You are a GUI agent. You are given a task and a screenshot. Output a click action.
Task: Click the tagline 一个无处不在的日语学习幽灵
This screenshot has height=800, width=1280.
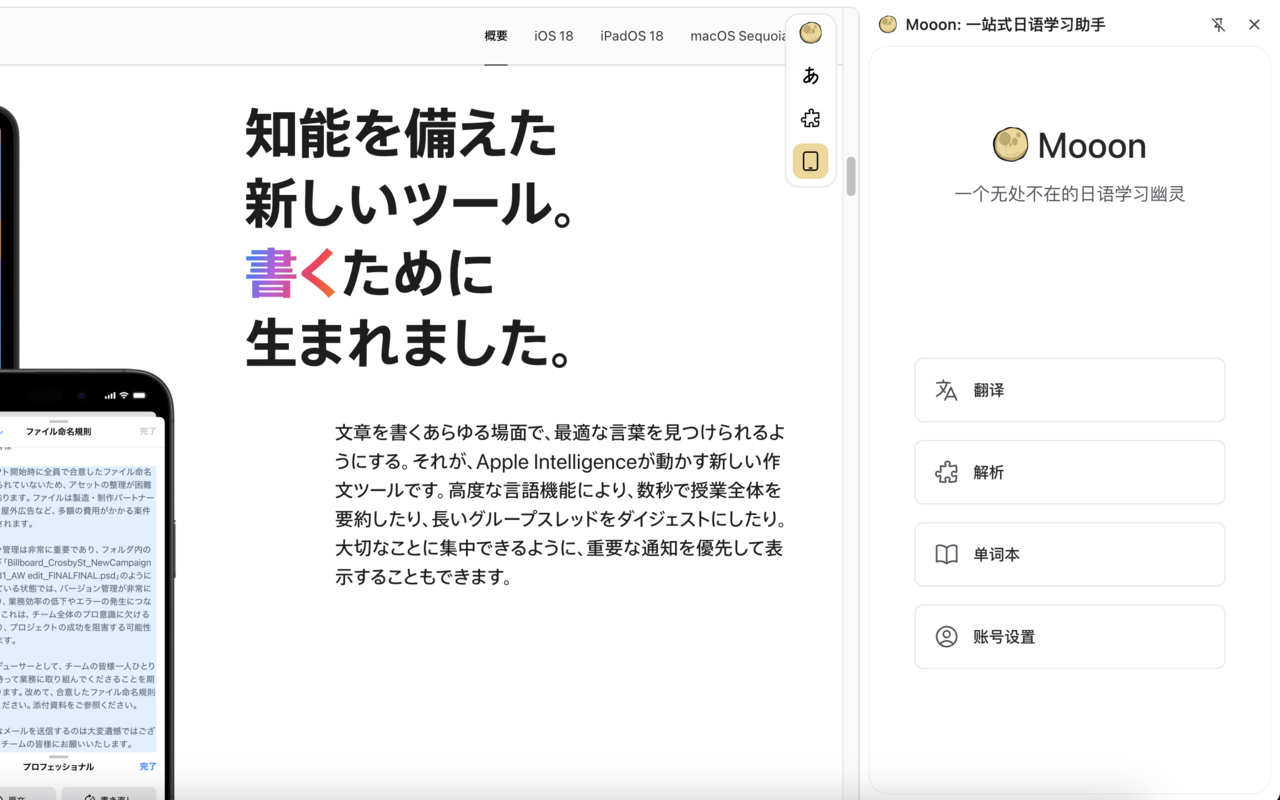click(1070, 194)
